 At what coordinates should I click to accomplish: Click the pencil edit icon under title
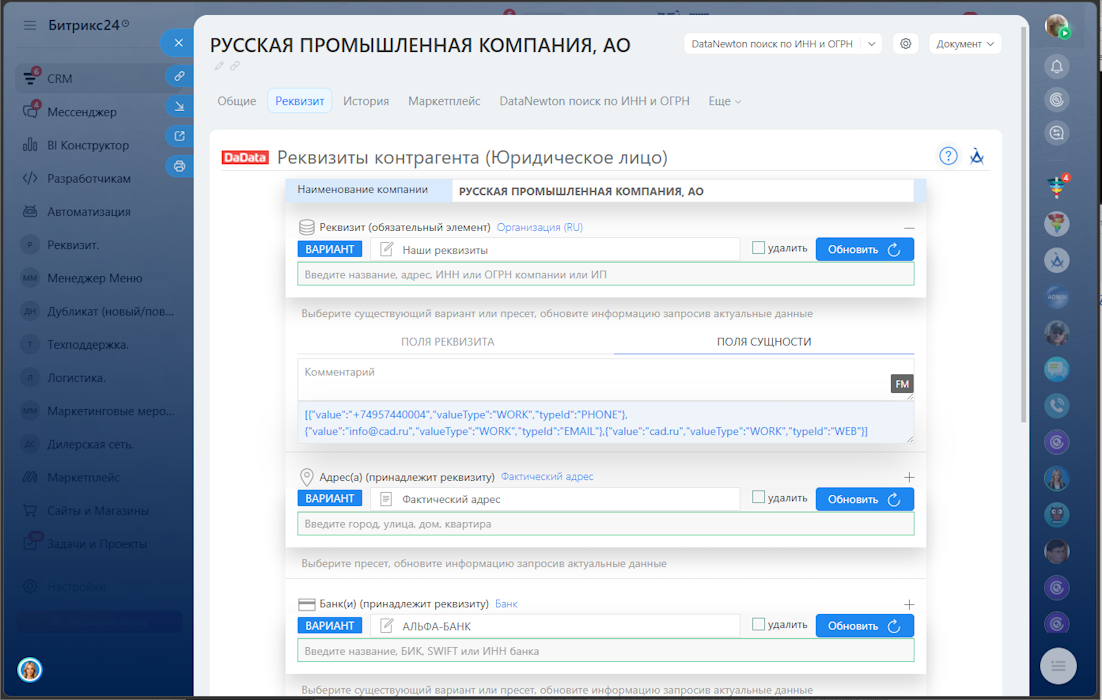click(x=219, y=66)
